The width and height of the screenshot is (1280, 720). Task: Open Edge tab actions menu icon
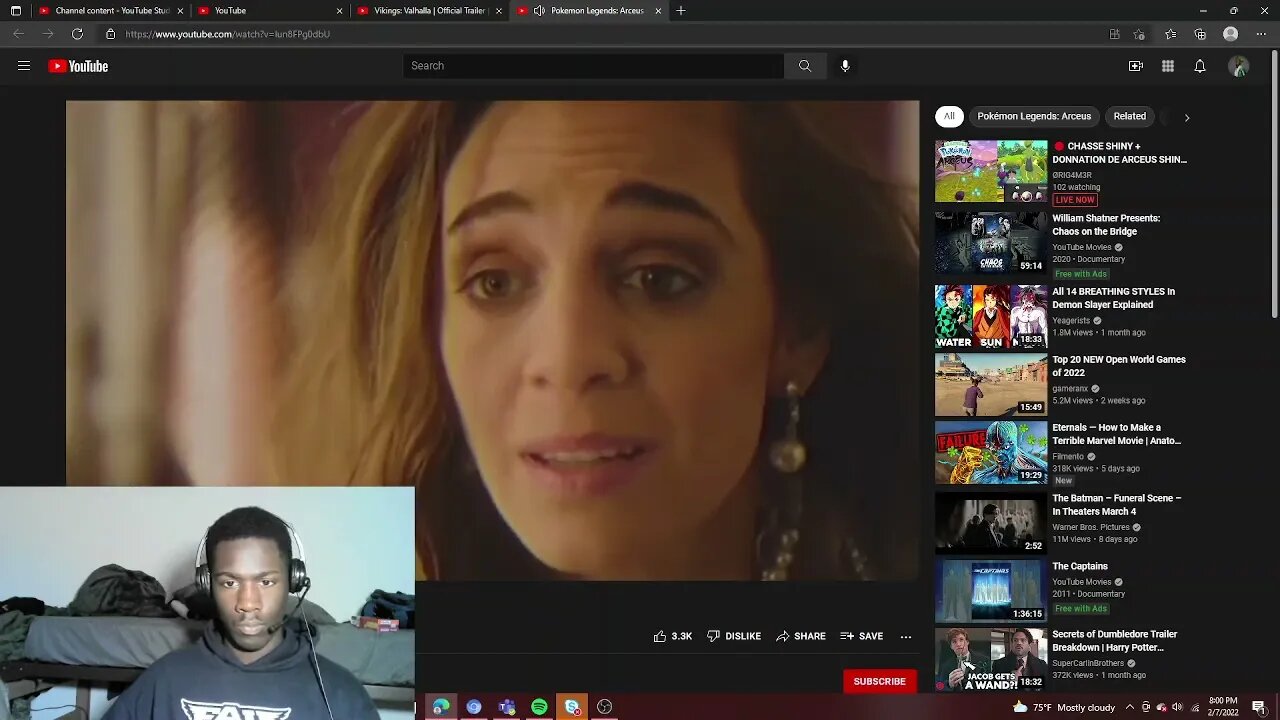click(15, 10)
